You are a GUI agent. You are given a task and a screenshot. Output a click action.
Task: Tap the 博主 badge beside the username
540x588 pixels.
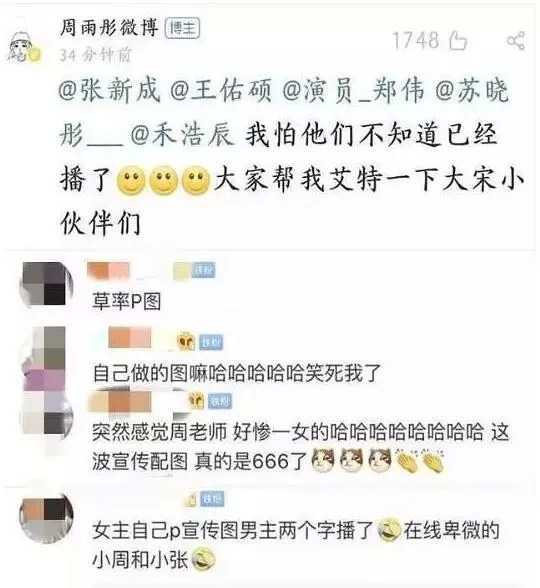(x=182, y=28)
